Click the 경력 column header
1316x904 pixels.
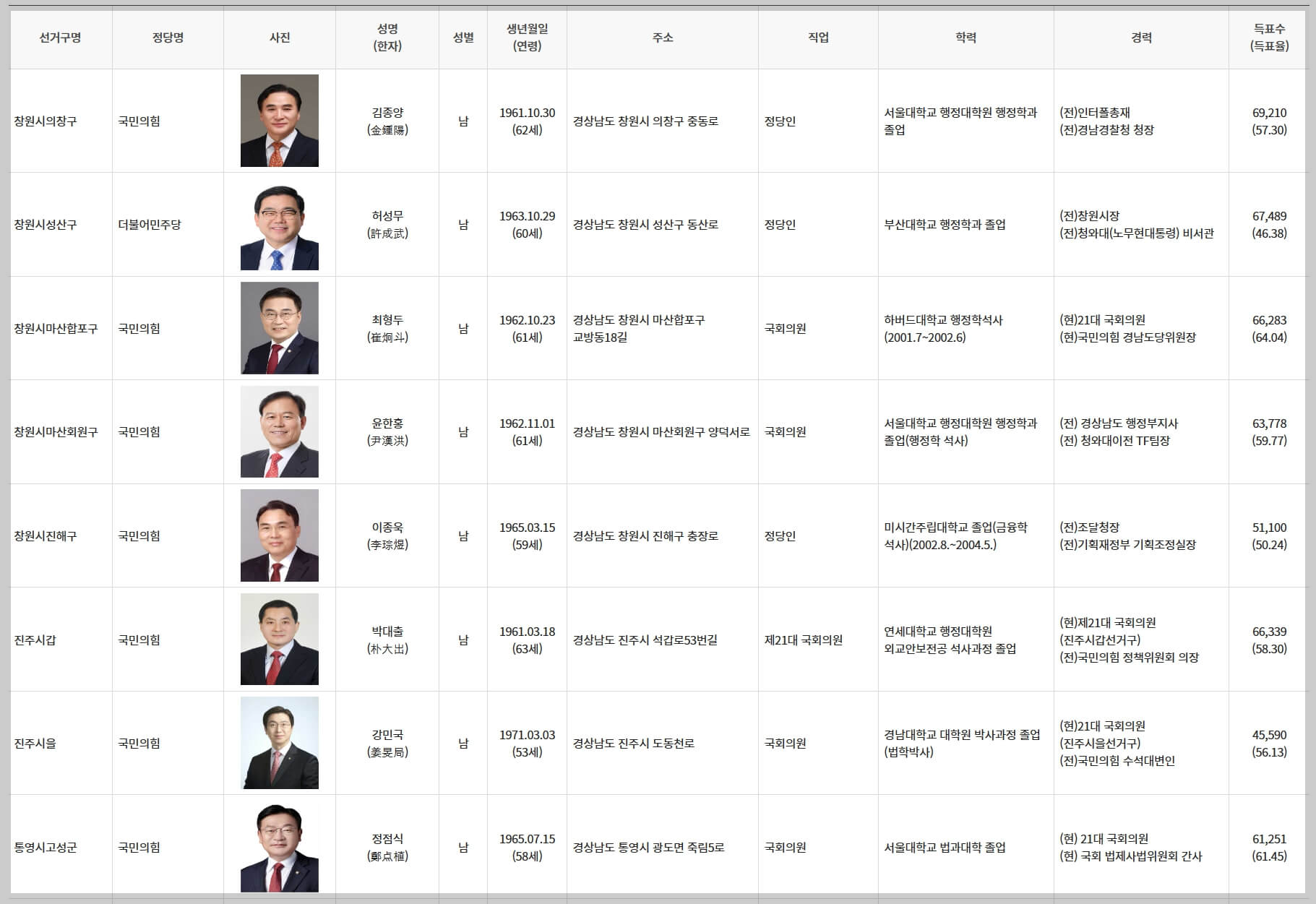point(1141,38)
